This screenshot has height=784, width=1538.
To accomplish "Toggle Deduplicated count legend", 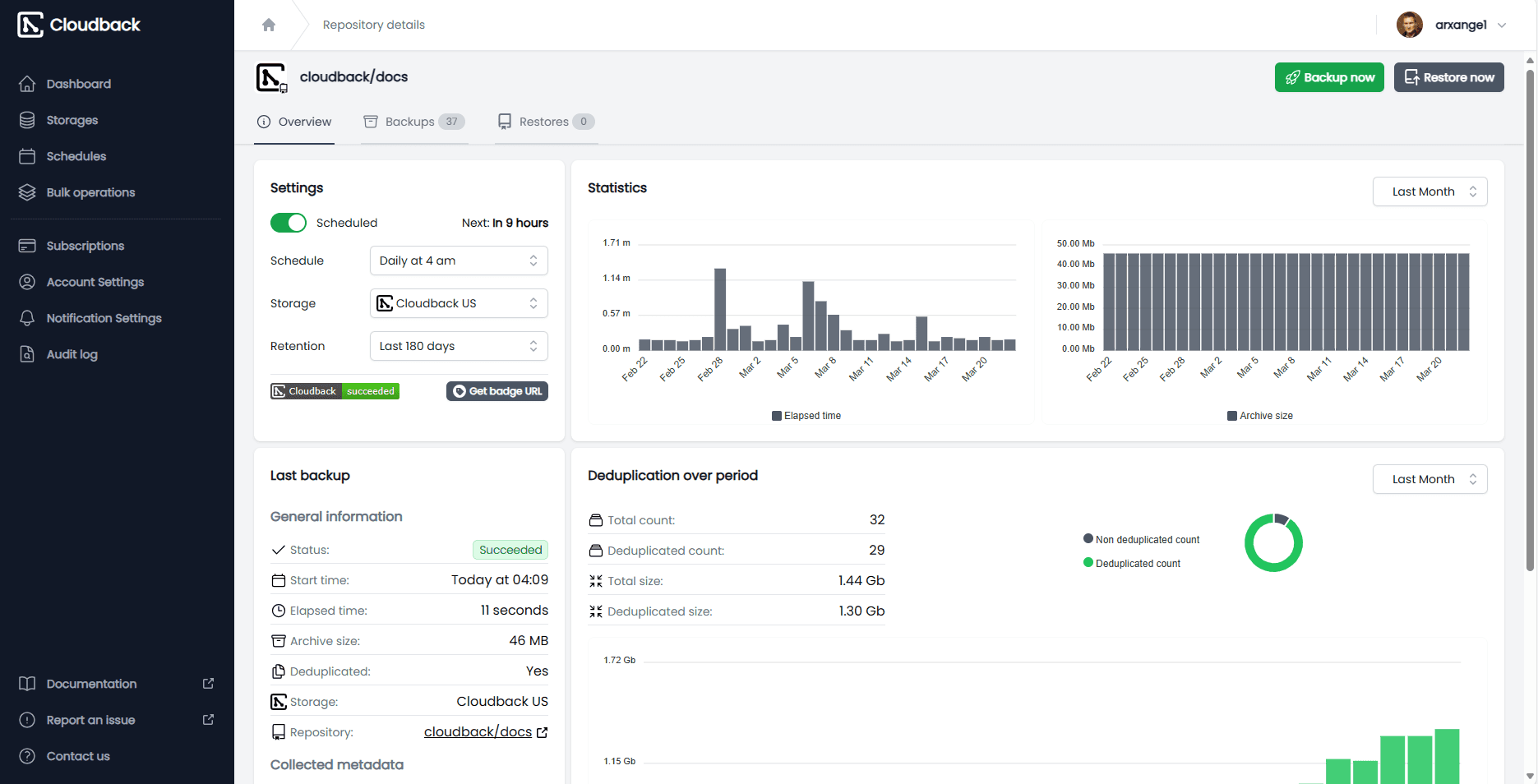I will coord(1132,564).
